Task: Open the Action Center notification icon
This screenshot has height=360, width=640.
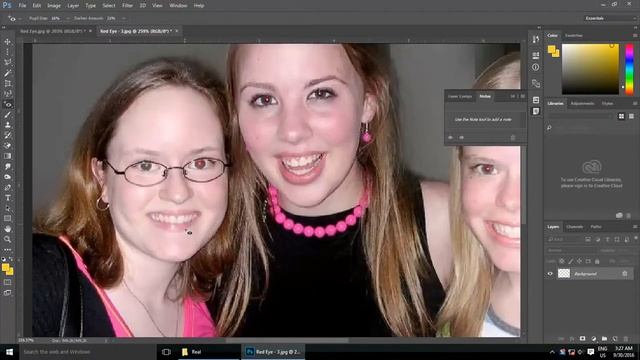Action: point(590,352)
